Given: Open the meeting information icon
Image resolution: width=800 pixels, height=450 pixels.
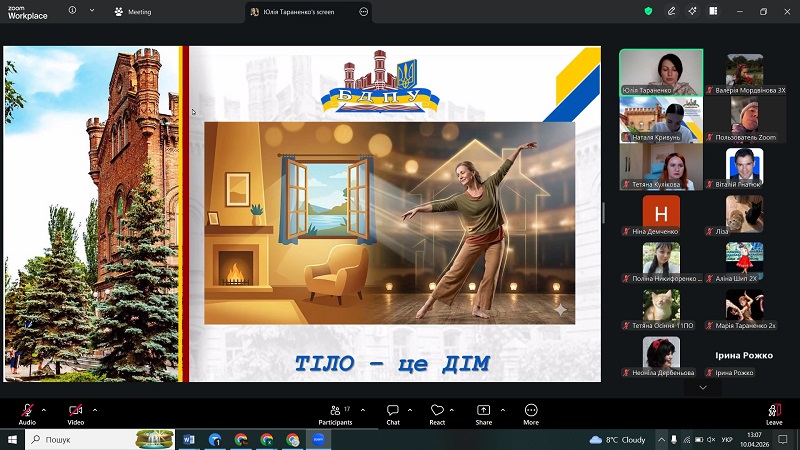Looking at the screenshot, I should tap(72, 11).
